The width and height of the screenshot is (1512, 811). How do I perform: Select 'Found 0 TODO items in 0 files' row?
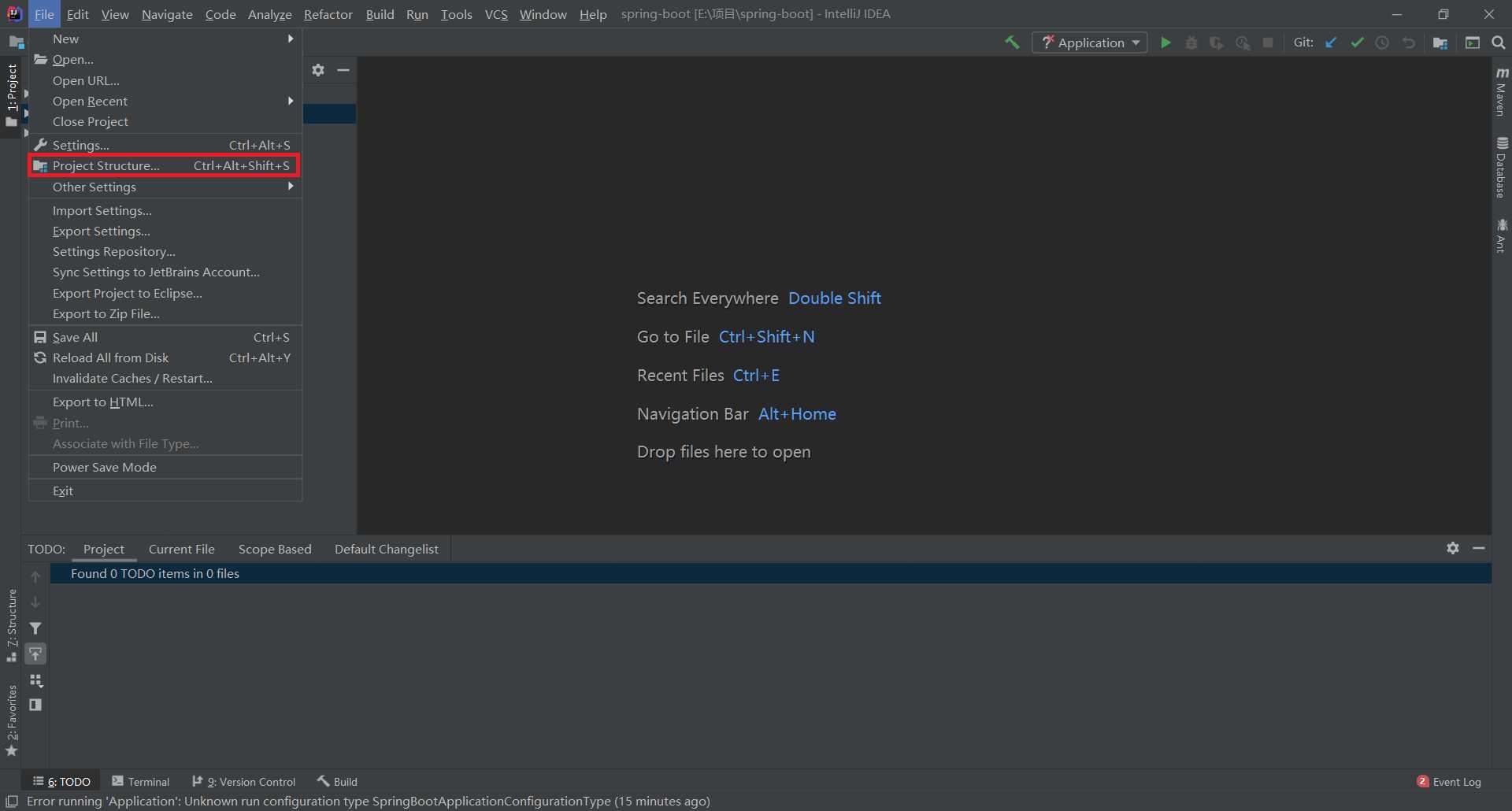(x=770, y=573)
